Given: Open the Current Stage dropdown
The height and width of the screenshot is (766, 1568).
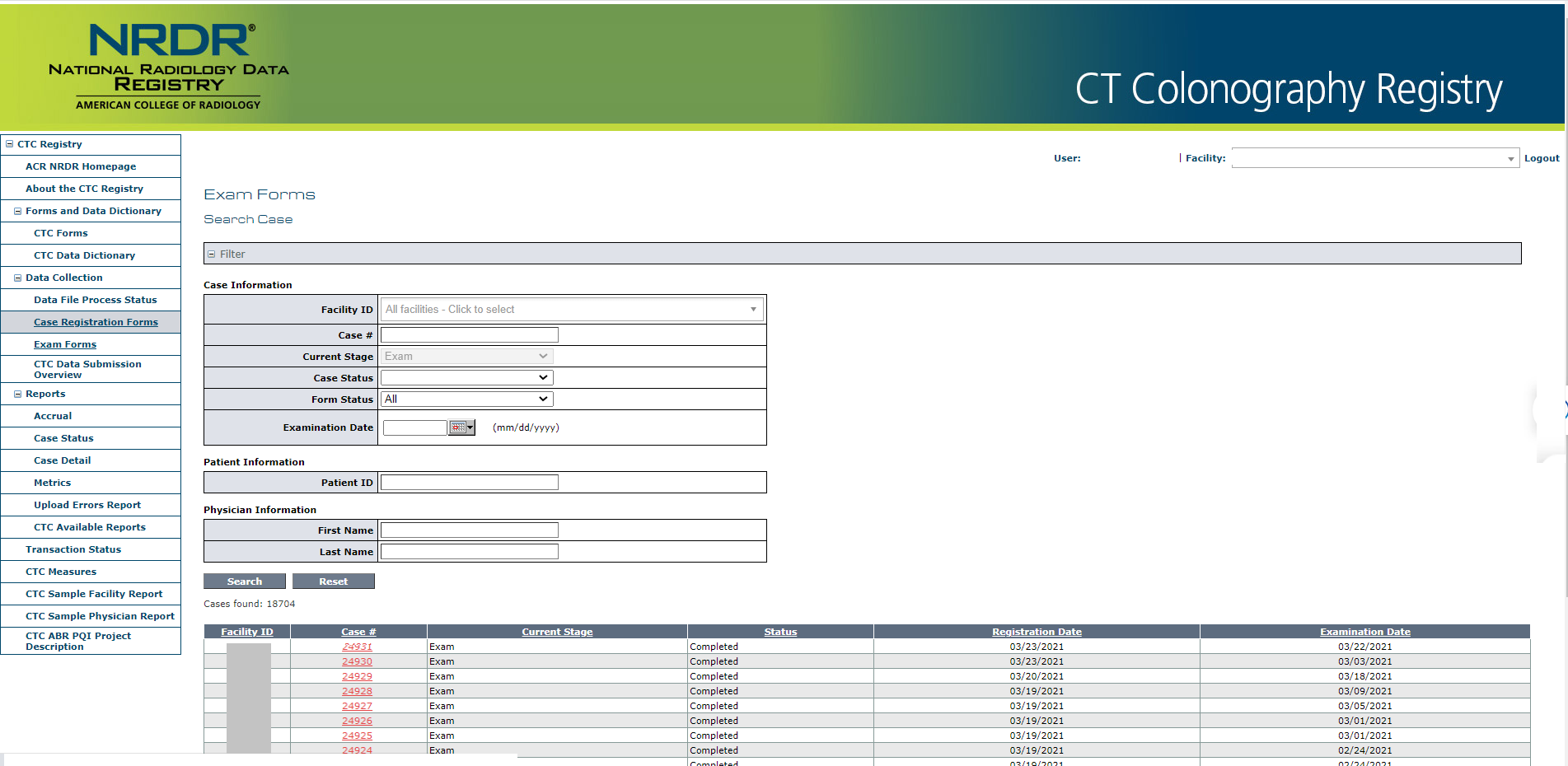Looking at the screenshot, I should pyautogui.click(x=467, y=356).
